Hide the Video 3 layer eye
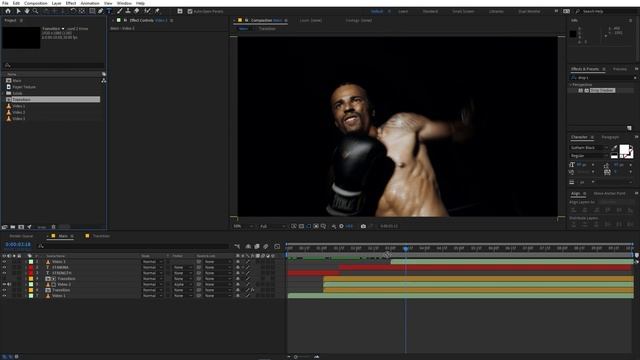The height and width of the screenshot is (360, 640). coord(4,262)
